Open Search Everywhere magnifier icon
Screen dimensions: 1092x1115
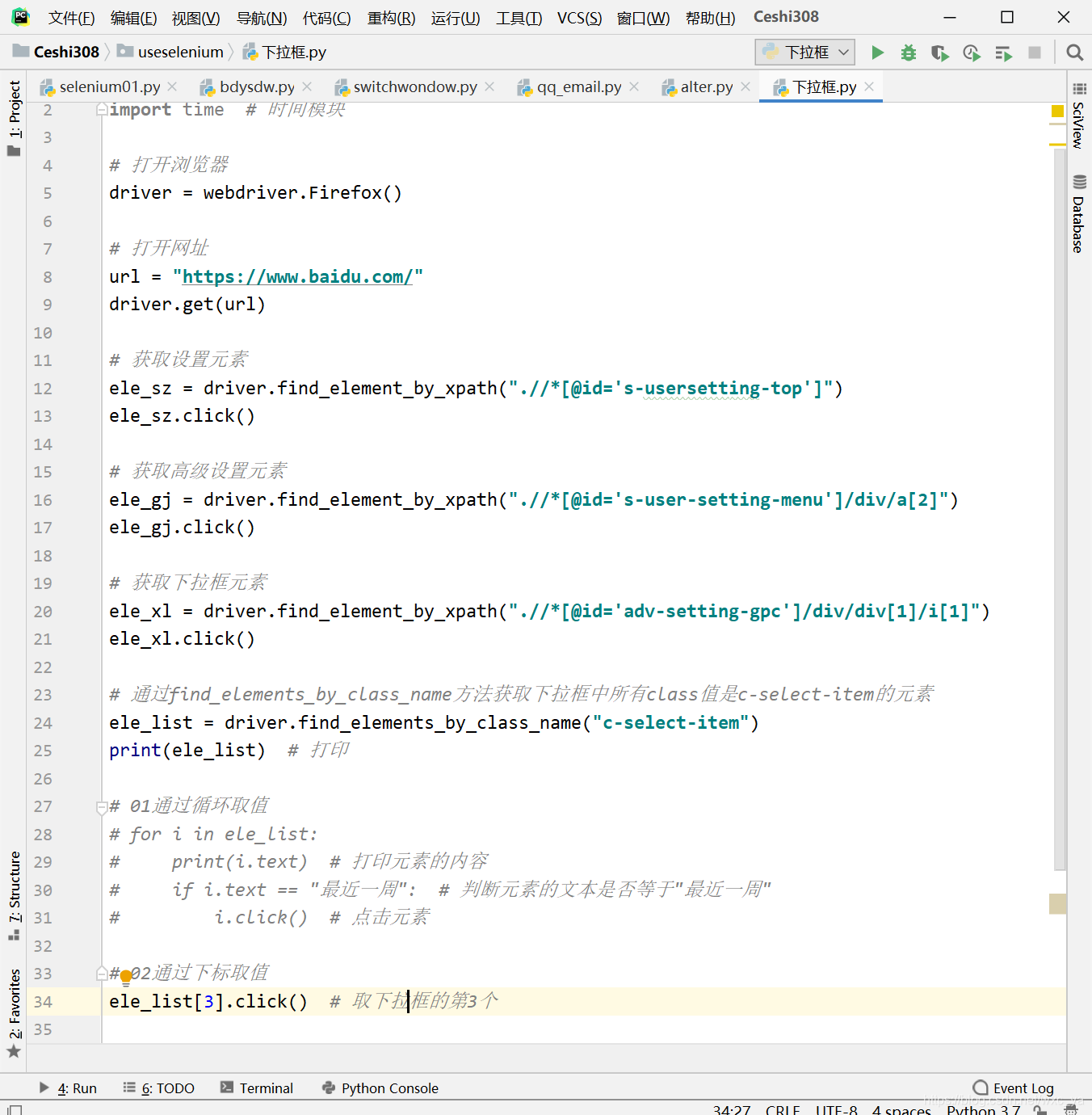click(1074, 53)
